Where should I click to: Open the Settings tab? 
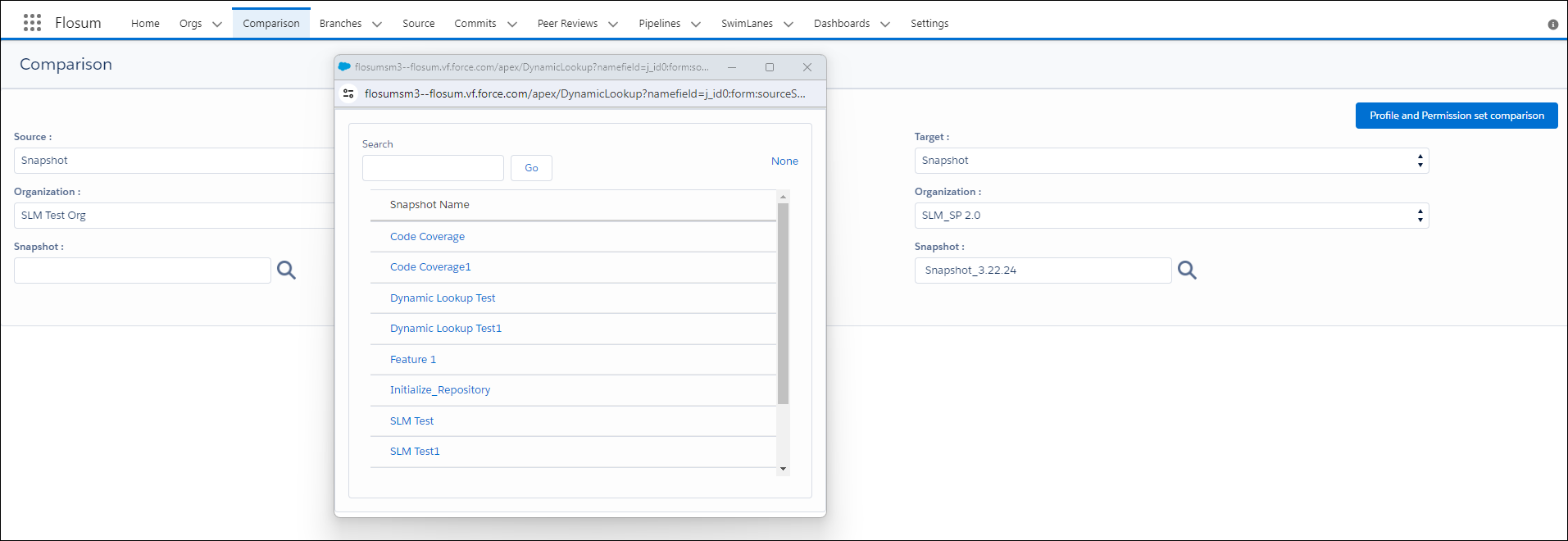coord(929,24)
